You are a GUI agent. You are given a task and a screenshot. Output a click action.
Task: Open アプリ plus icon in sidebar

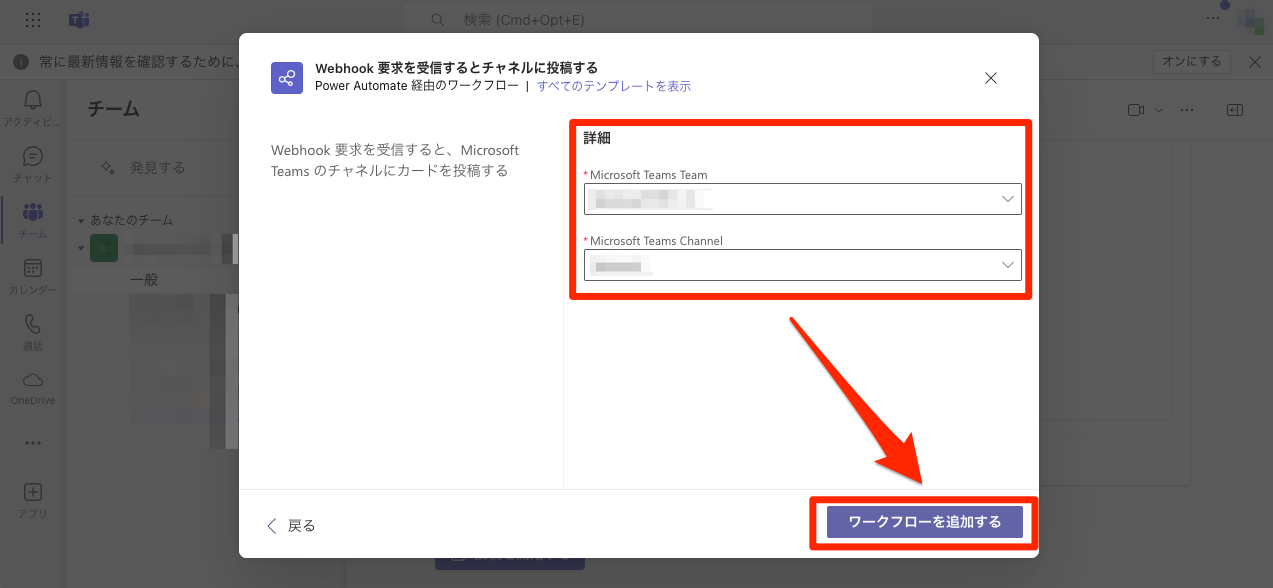[x=33, y=500]
